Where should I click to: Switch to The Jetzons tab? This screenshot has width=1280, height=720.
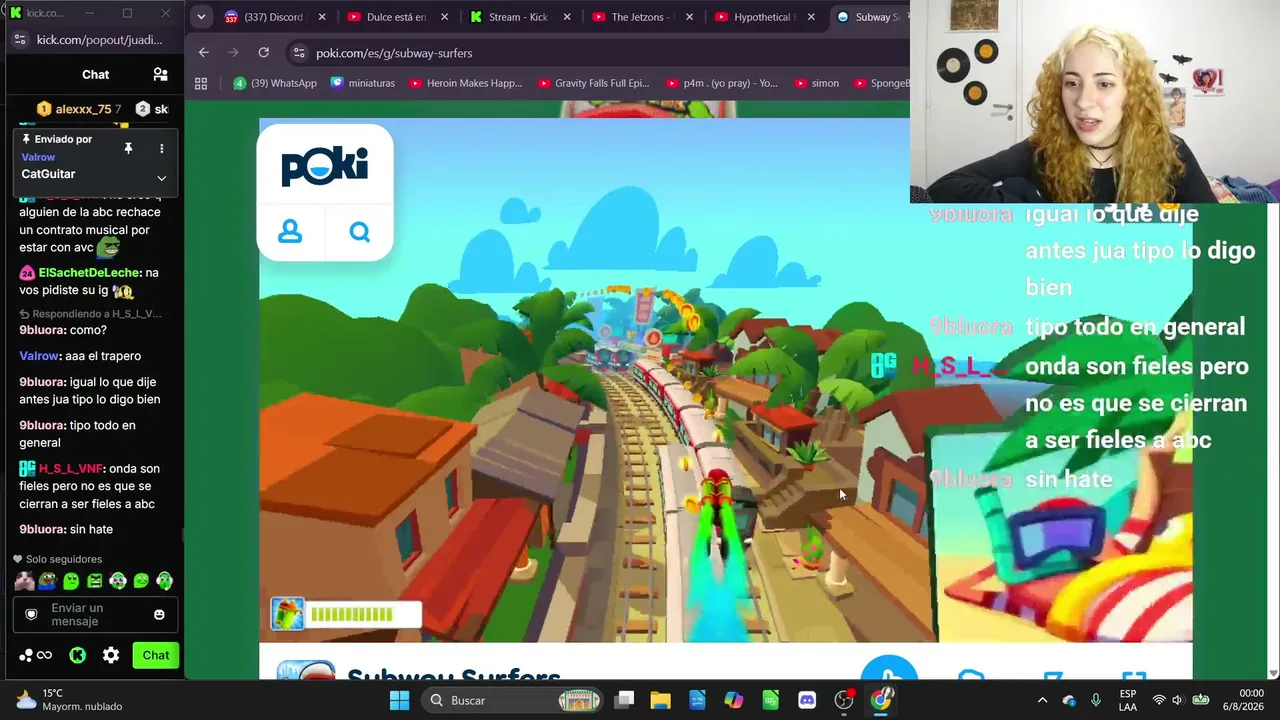pyautogui.click(x=641, y=17)
